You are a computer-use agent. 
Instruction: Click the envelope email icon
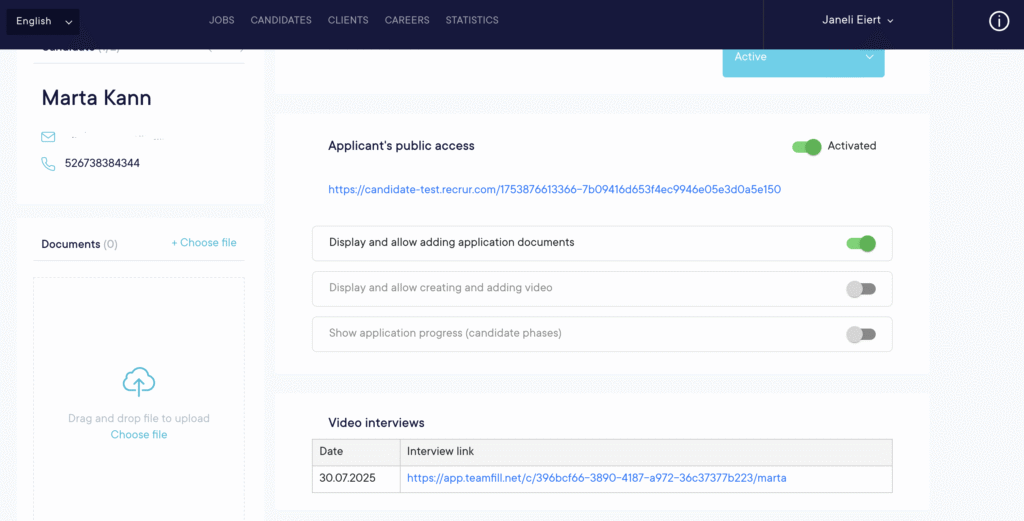[x=48, y=137]
